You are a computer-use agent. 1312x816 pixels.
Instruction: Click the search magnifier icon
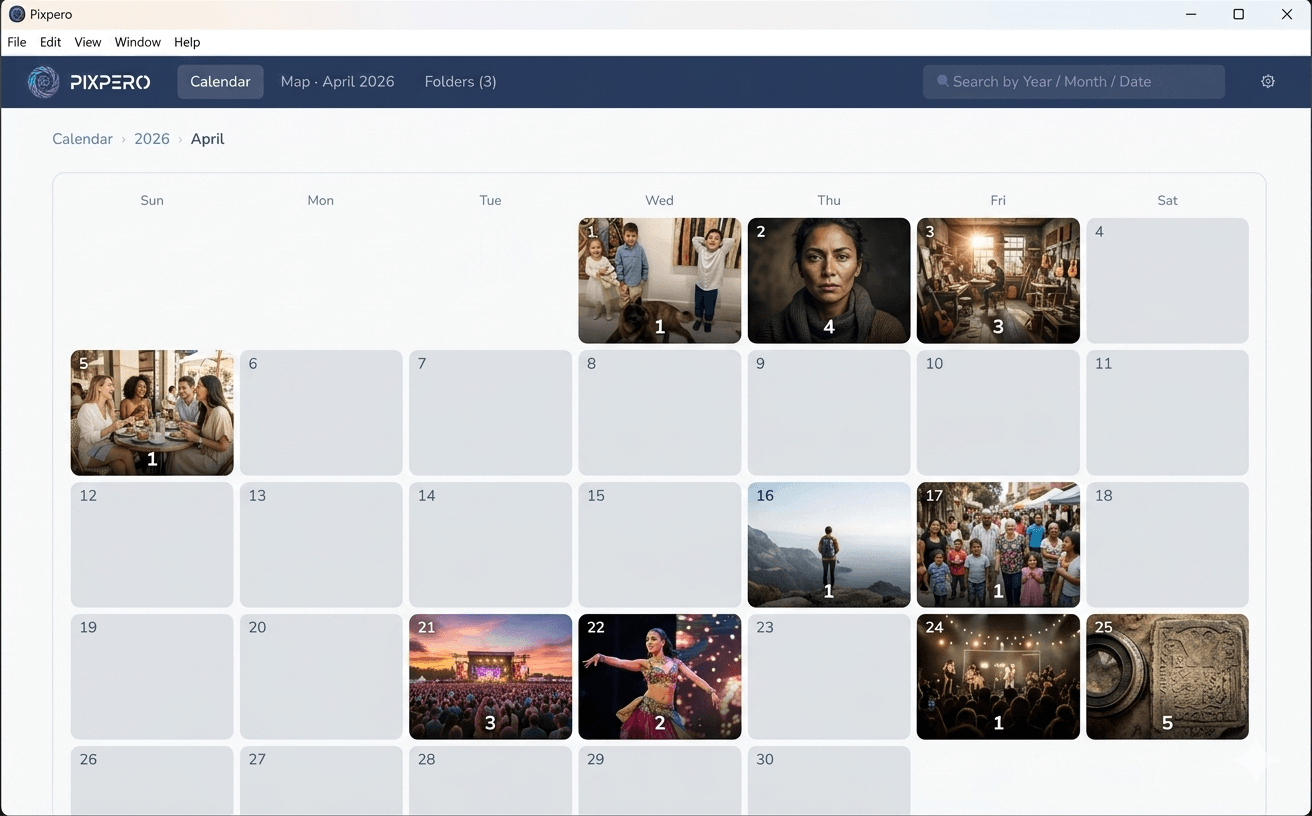(942, 82)
